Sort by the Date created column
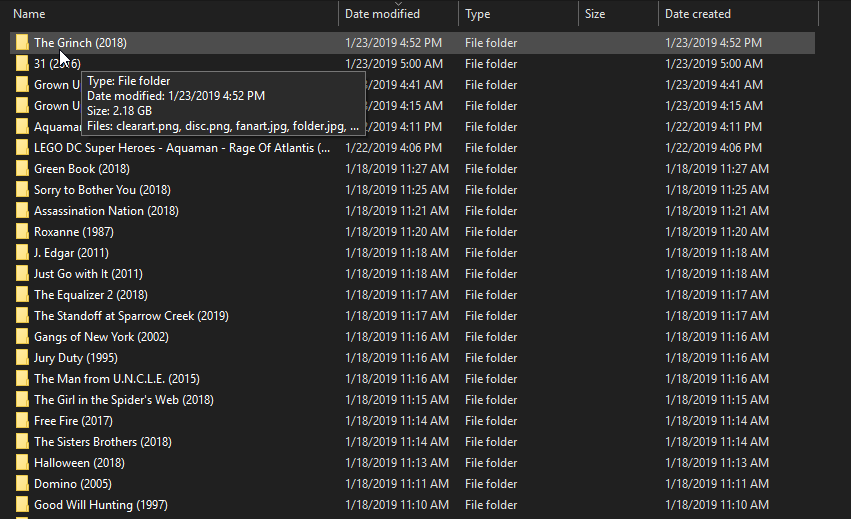851x519 pixels. (698, 14)
